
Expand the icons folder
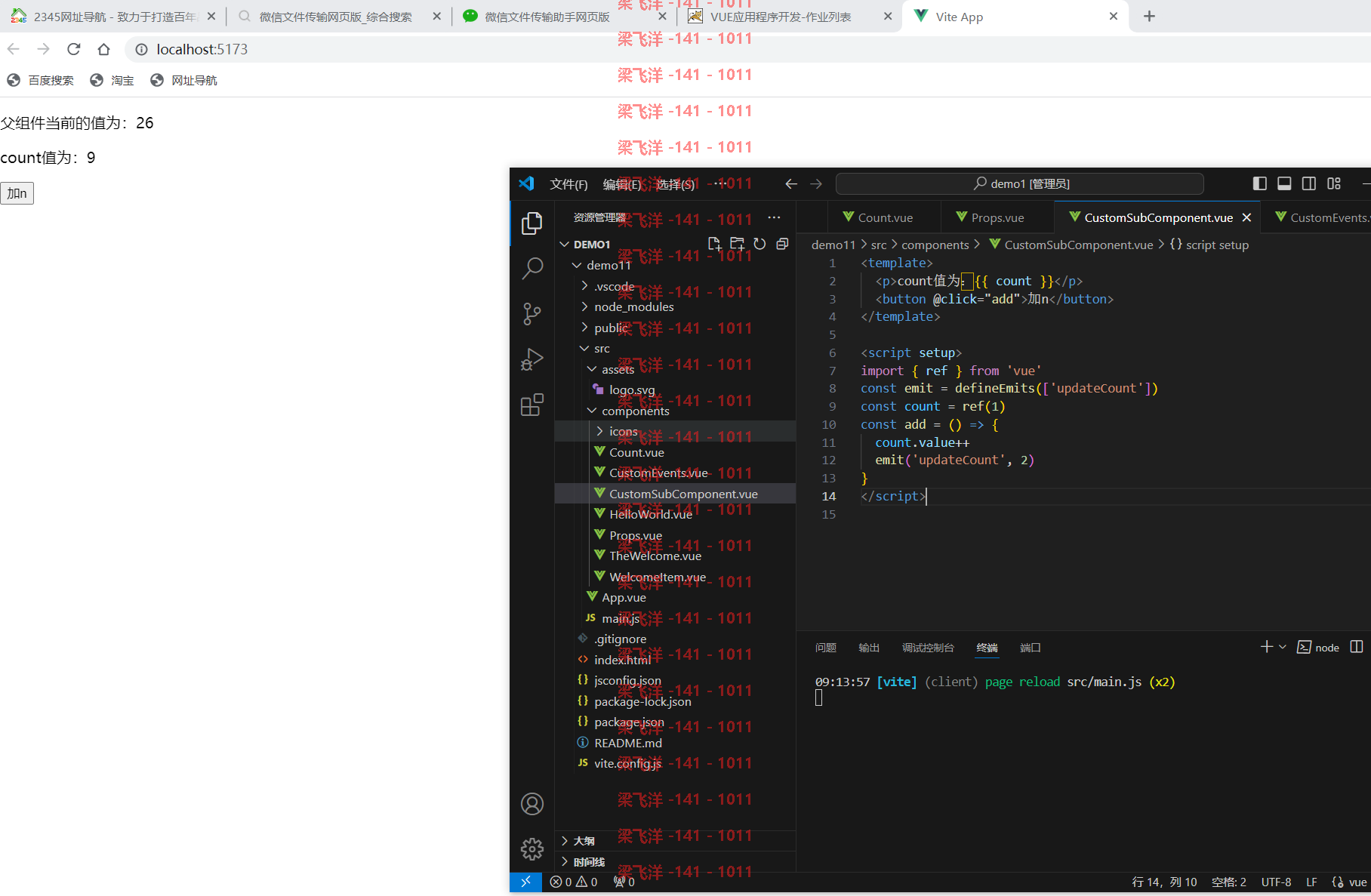click(x=599, y=431)
